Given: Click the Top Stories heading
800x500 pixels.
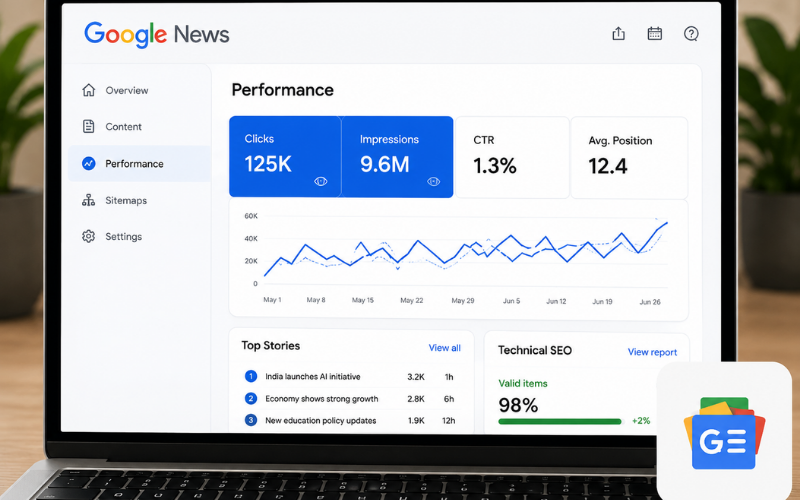Looking at the screenshot, I should [270, 345].
